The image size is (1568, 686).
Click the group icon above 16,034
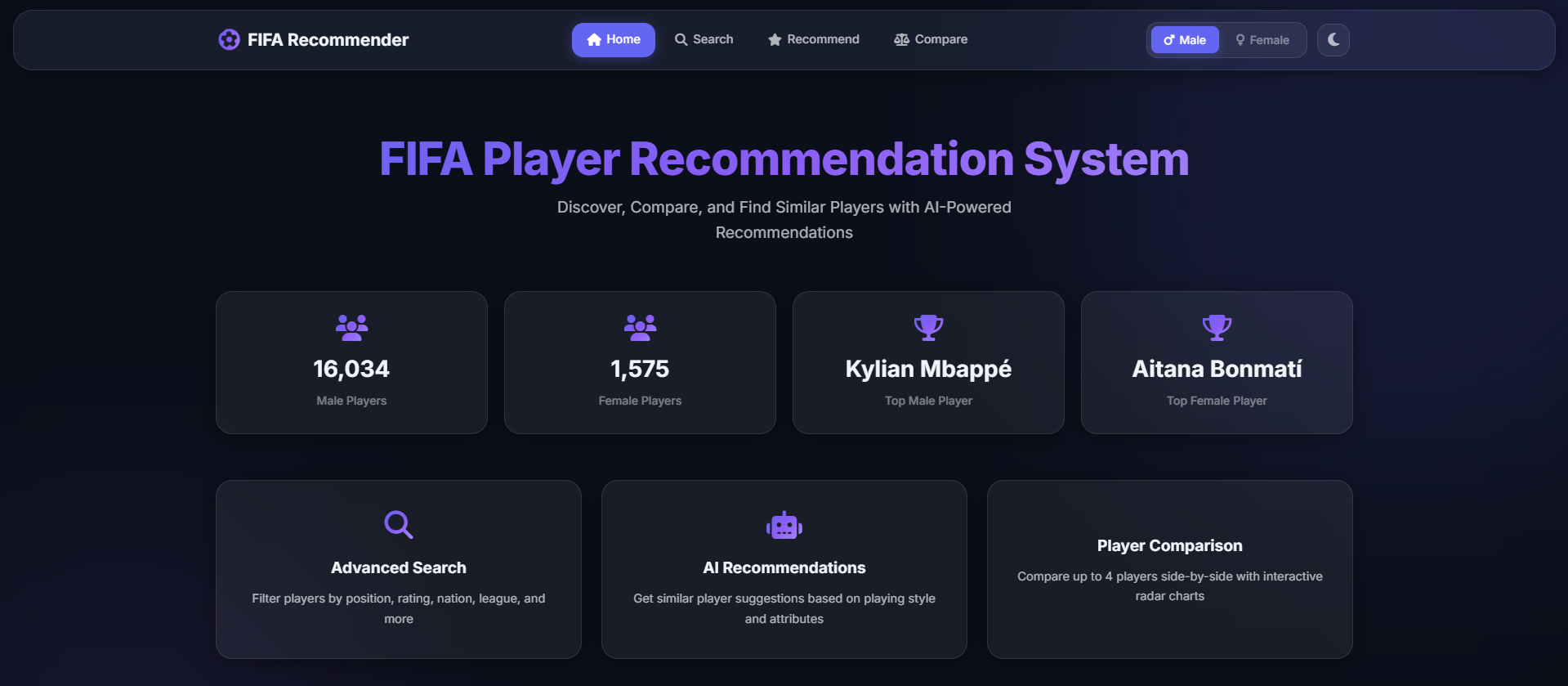click(351, 328)
